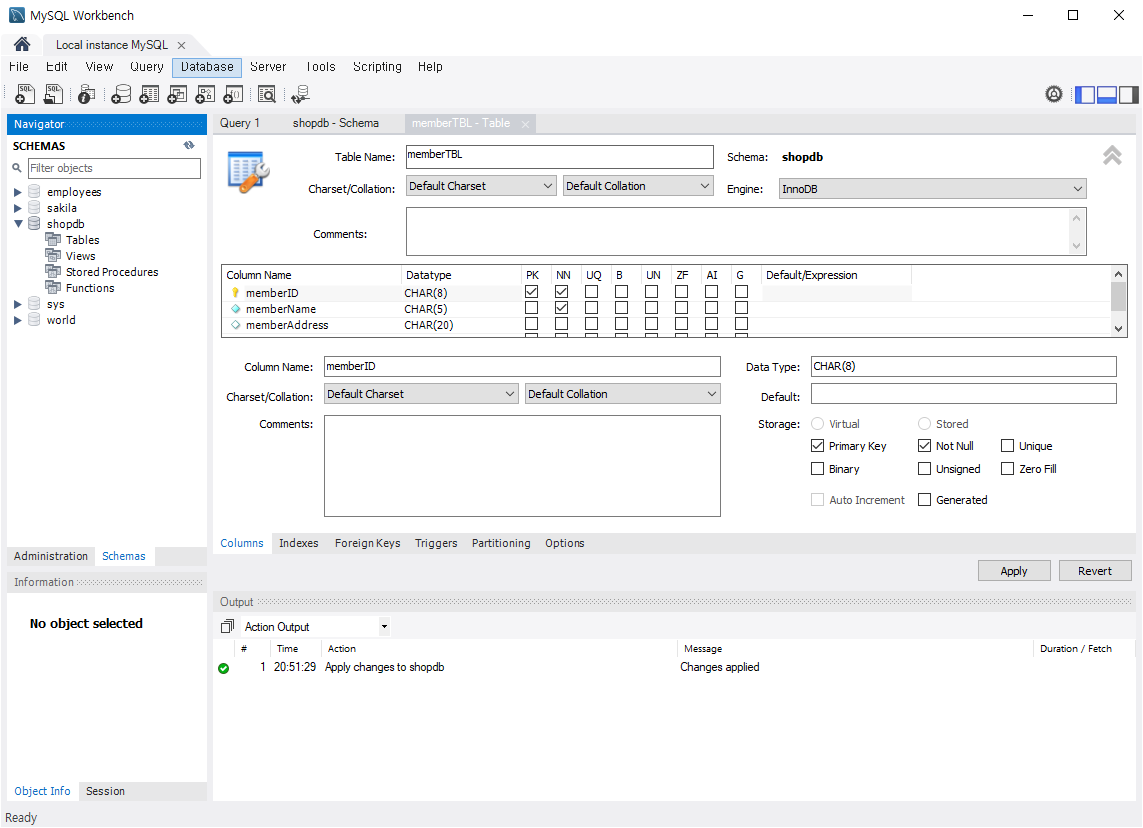Click the Apply button

pos(1014,571)
